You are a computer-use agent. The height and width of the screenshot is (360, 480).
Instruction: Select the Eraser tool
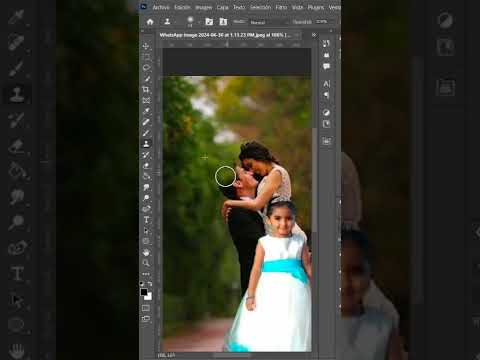[146, 166]
